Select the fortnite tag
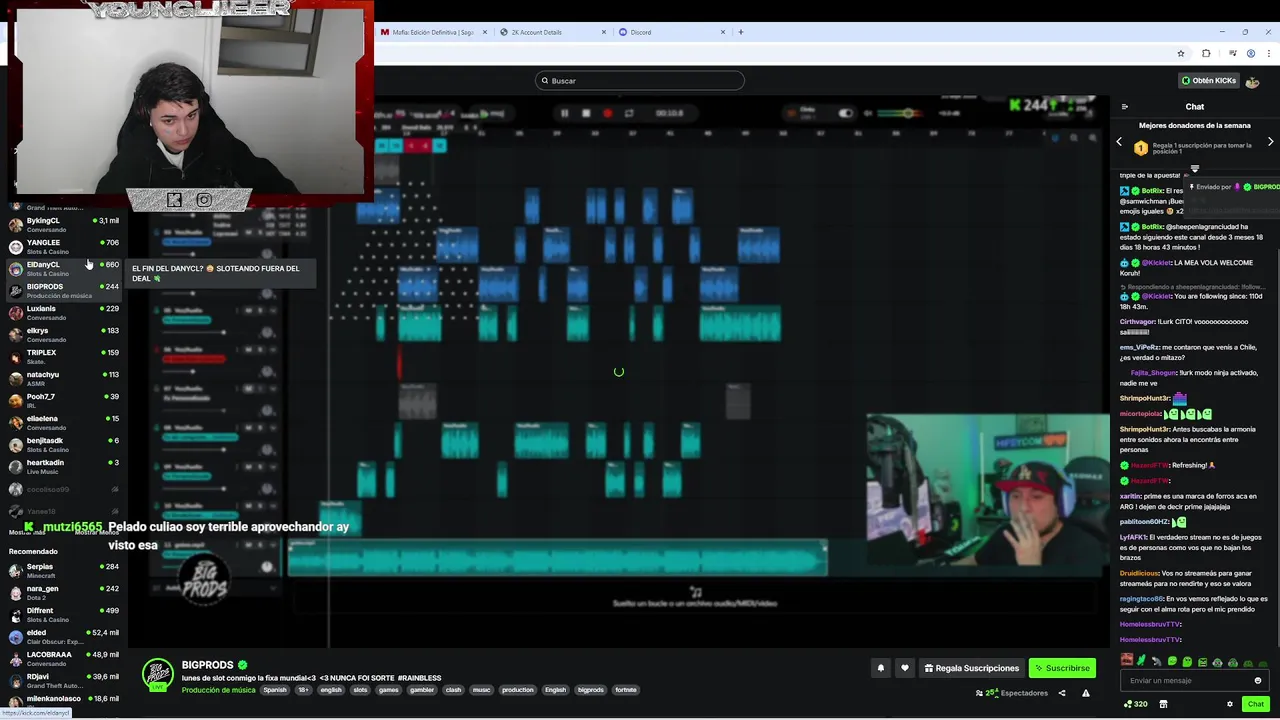The image size is (1280, 720). point(626,690)
